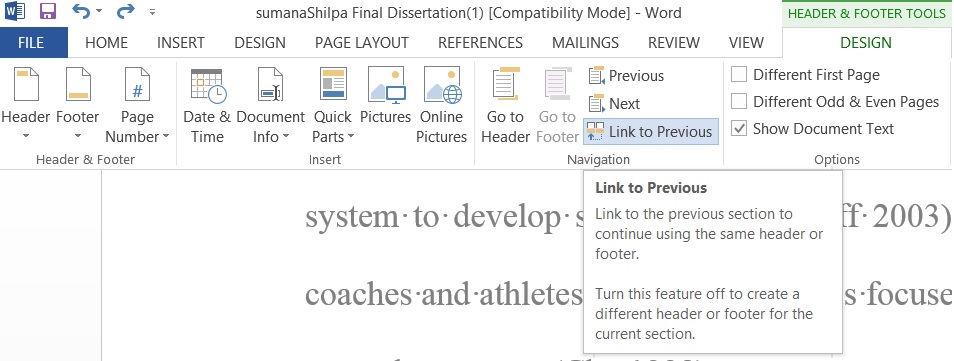Jump to the Next header or footer

[615, 103]
